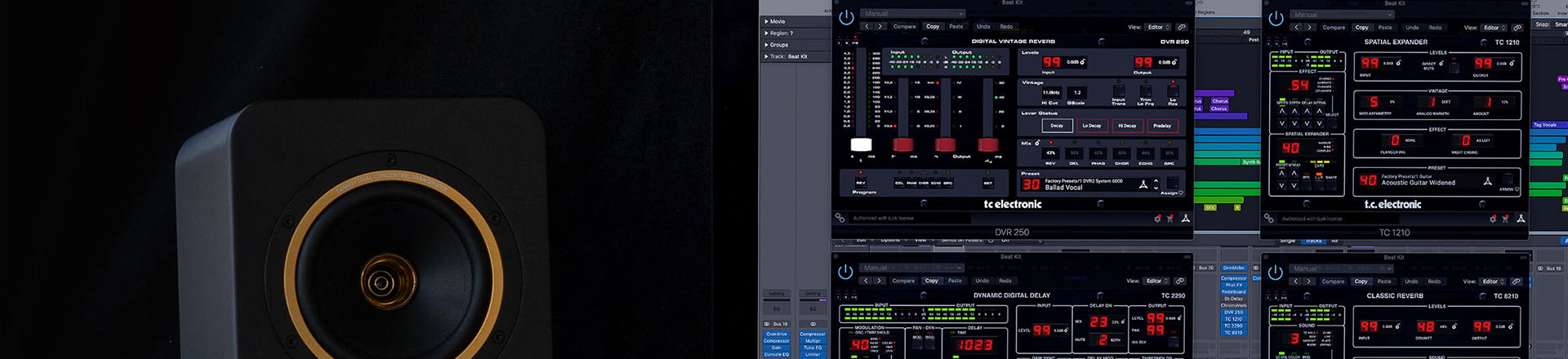Click tc electronic logo icon in DVR 250 footer
Viewport: 1568px width, 359px height.
[x=1185, y=219]
